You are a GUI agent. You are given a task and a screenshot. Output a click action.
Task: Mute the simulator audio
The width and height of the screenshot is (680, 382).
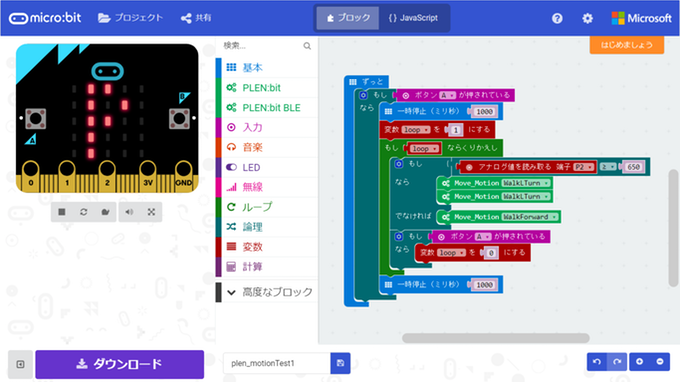129,212
